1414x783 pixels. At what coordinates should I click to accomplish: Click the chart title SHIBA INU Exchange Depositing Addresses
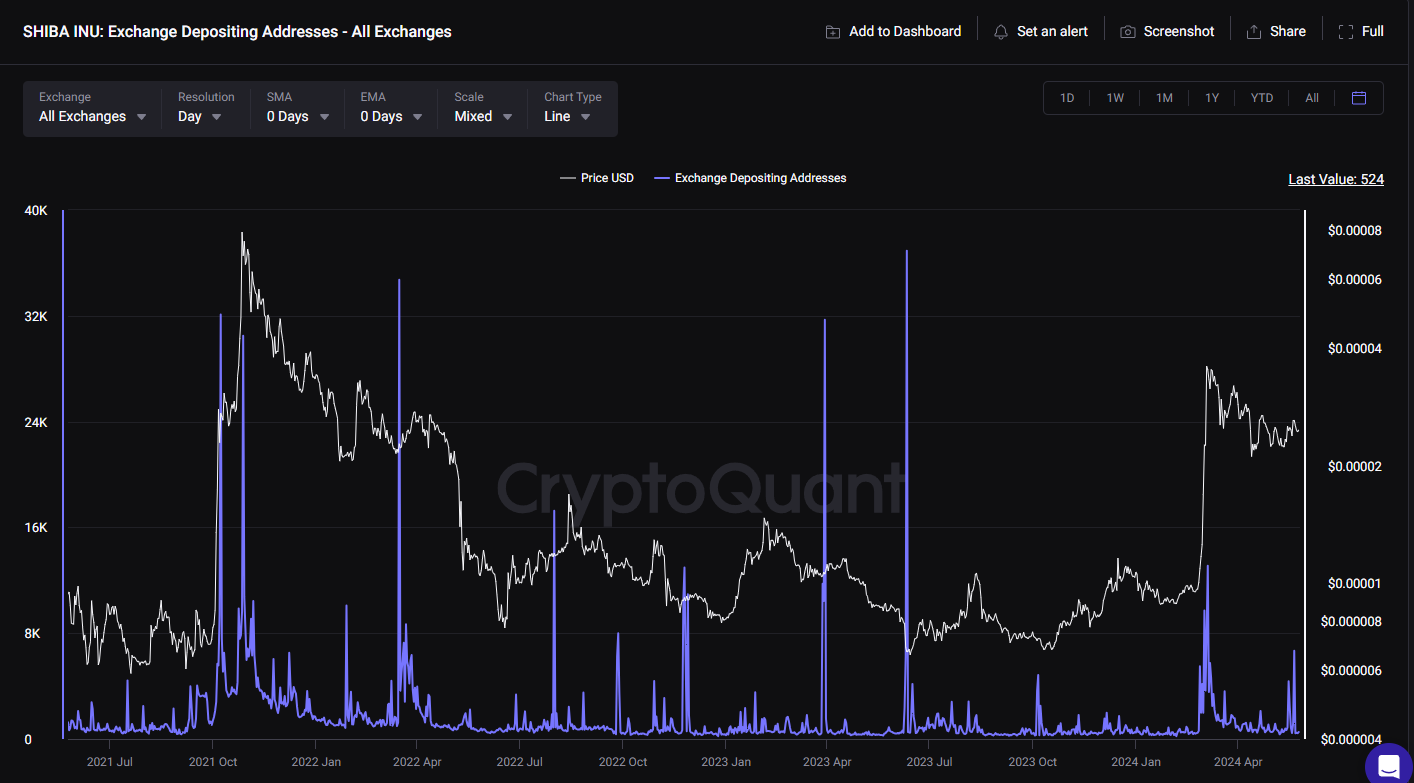coord(237,32)
